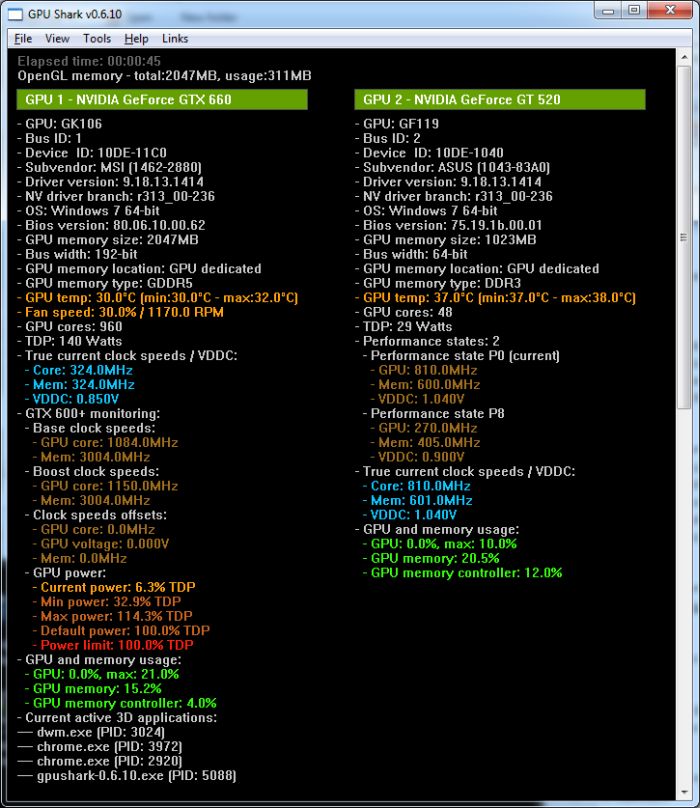Open the File menu
700x808 pixels.
(x=23, y=39)
